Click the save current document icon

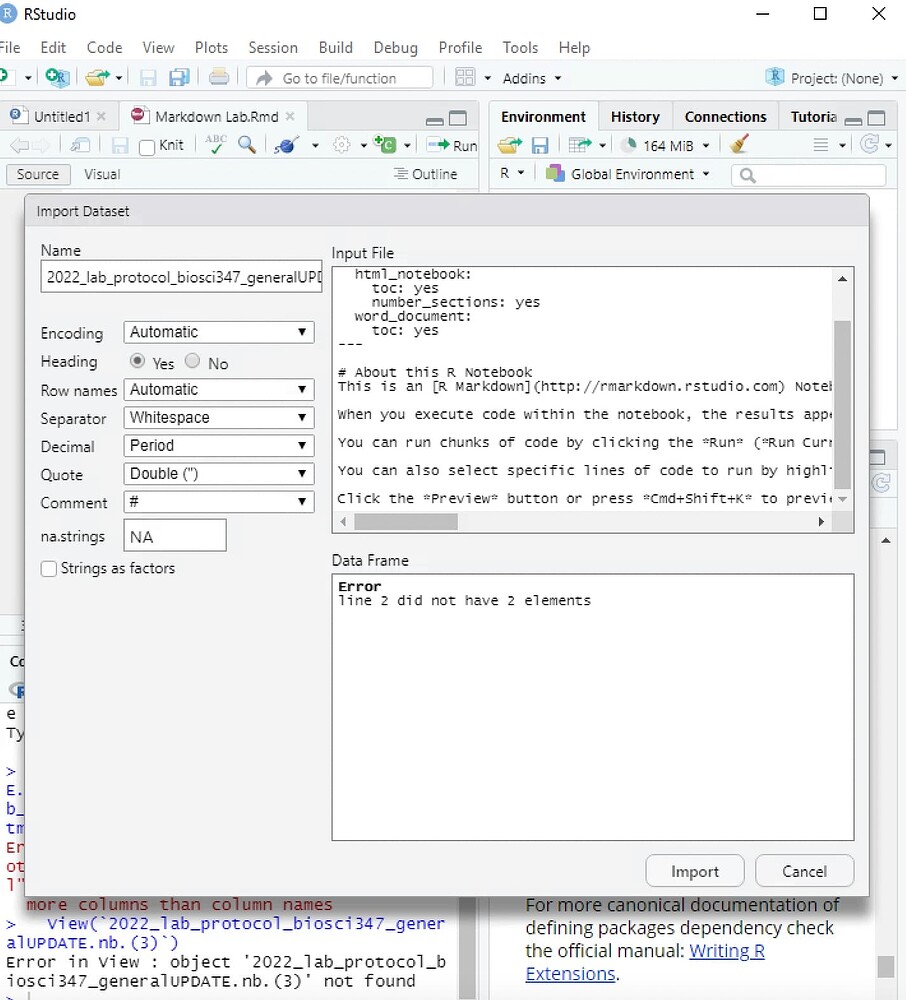[x=146, y=78]
